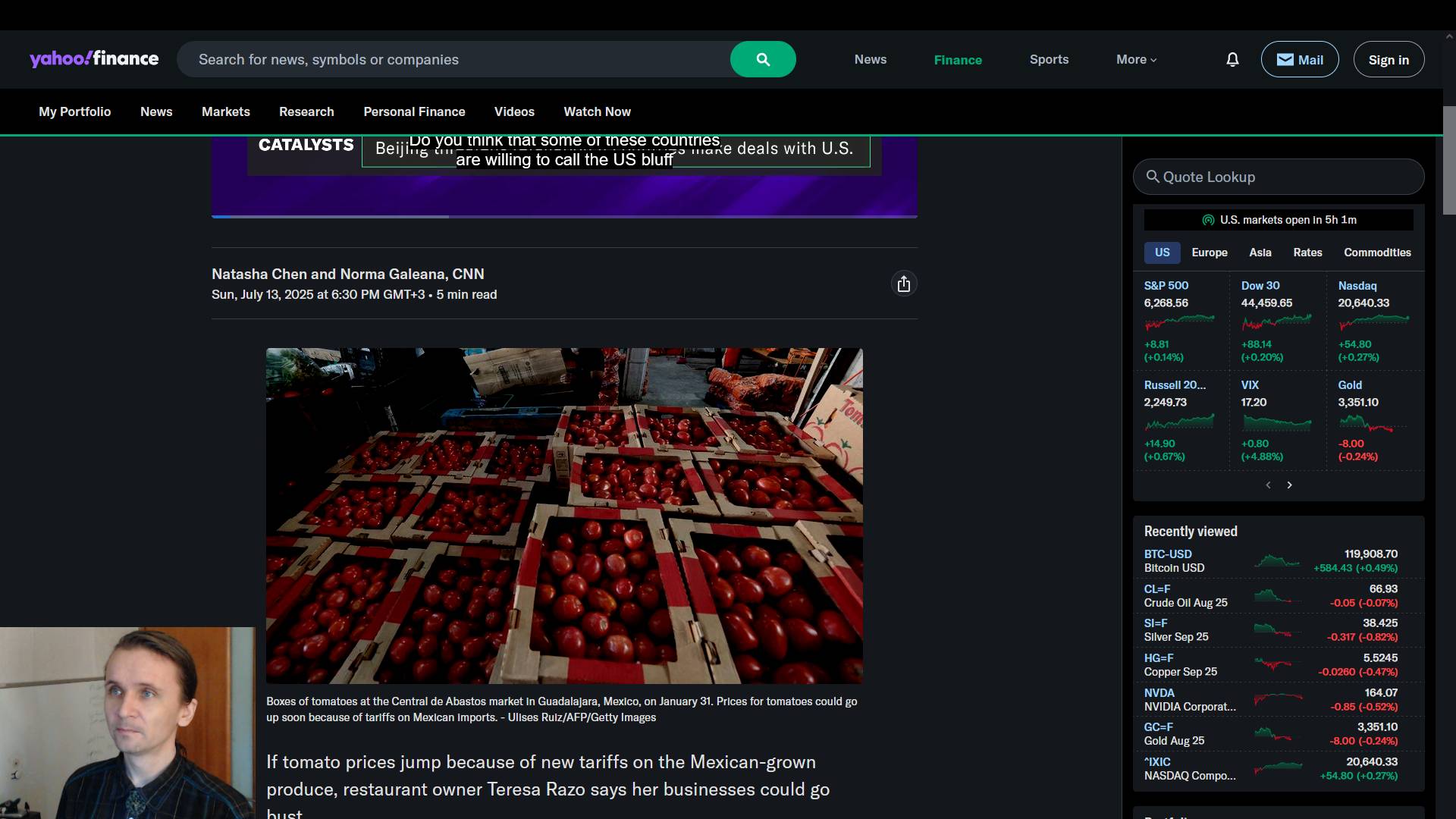The width and height of the screenshot is (1456, 819).
Task: Open the NVDA recently viewed quote
Action: 1159,692
